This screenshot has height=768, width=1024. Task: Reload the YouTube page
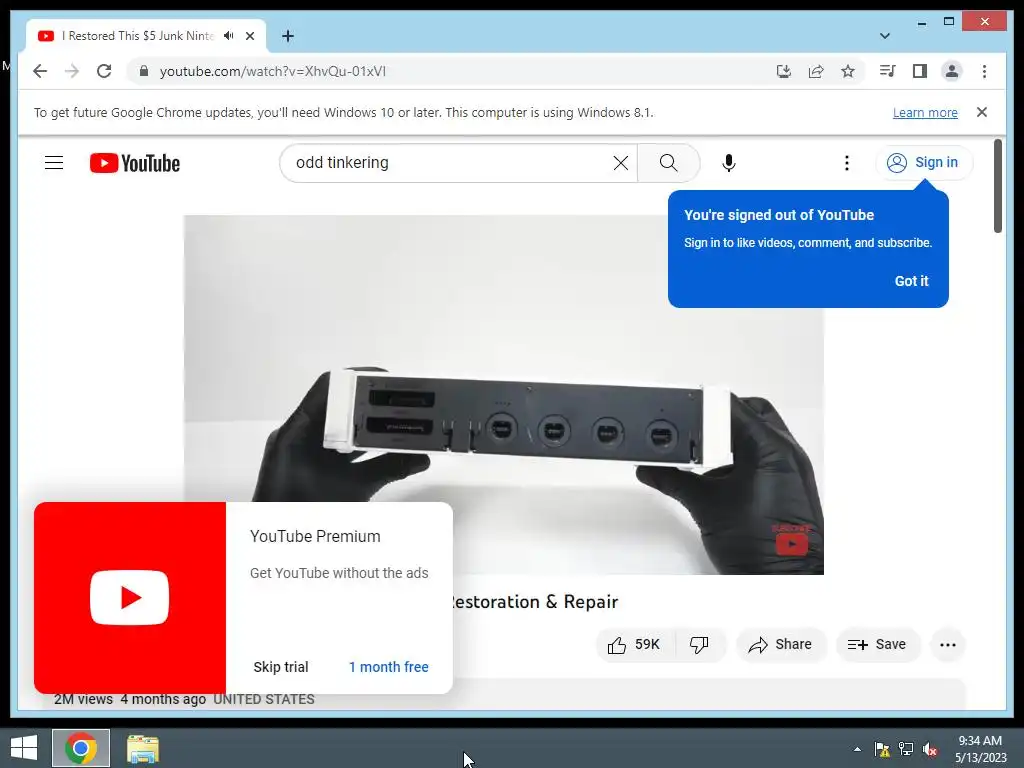104,71
